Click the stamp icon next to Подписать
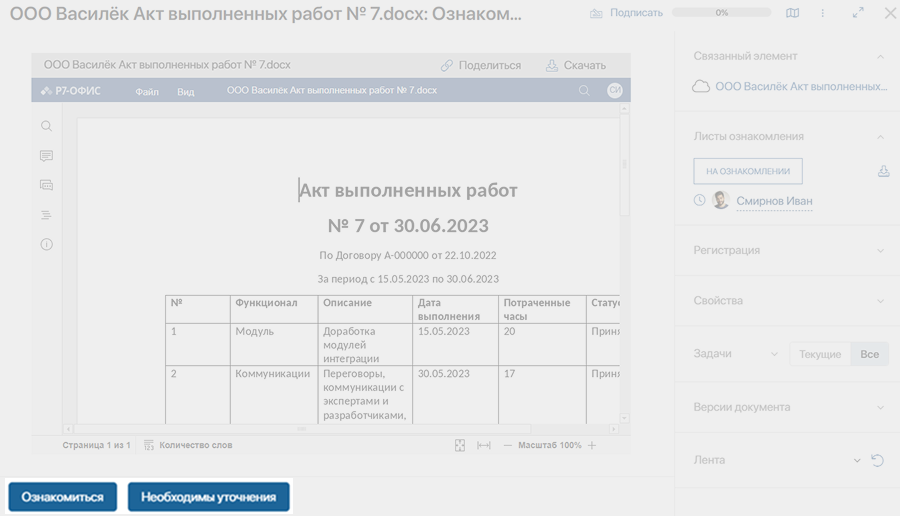 [x=596, y=13]
